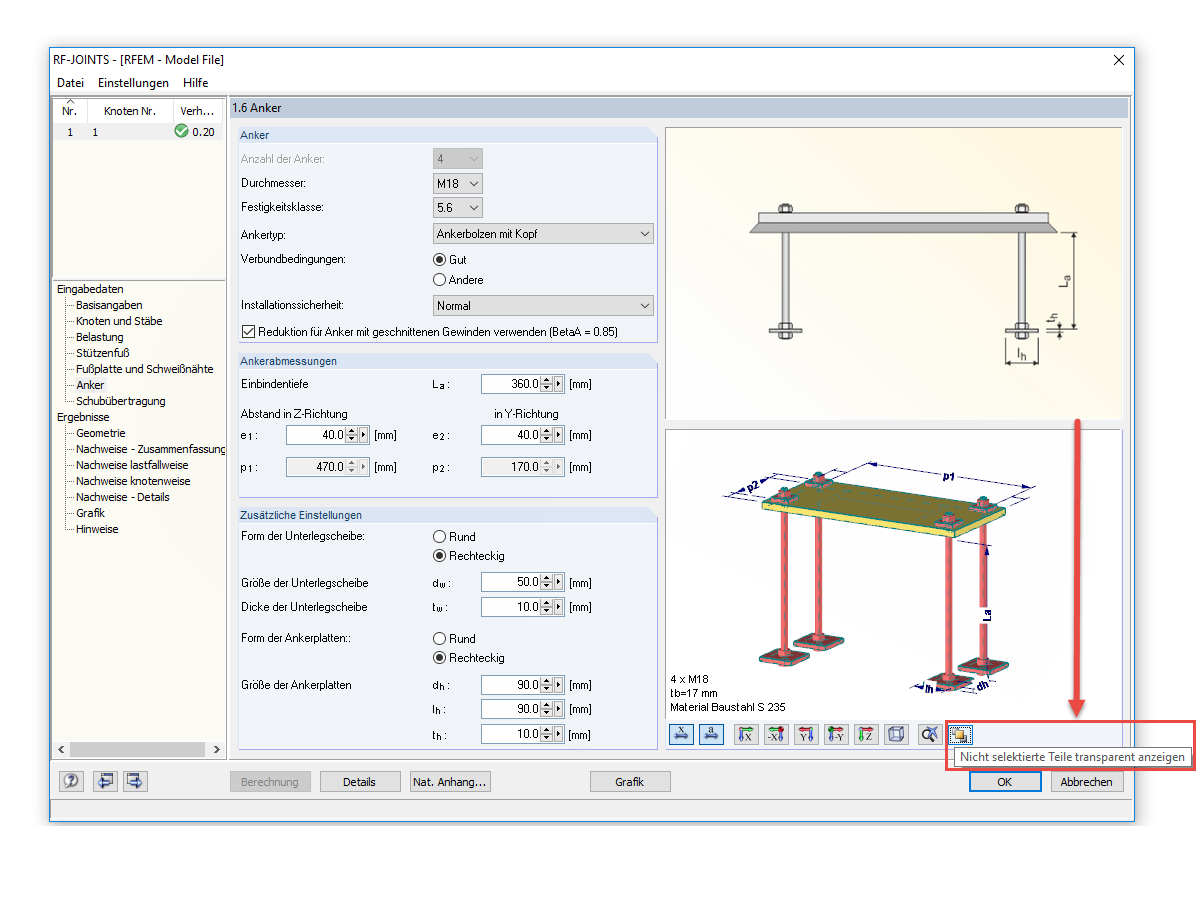
Task: Open the Hilfe menu
Action: click(x=195, y=83)
